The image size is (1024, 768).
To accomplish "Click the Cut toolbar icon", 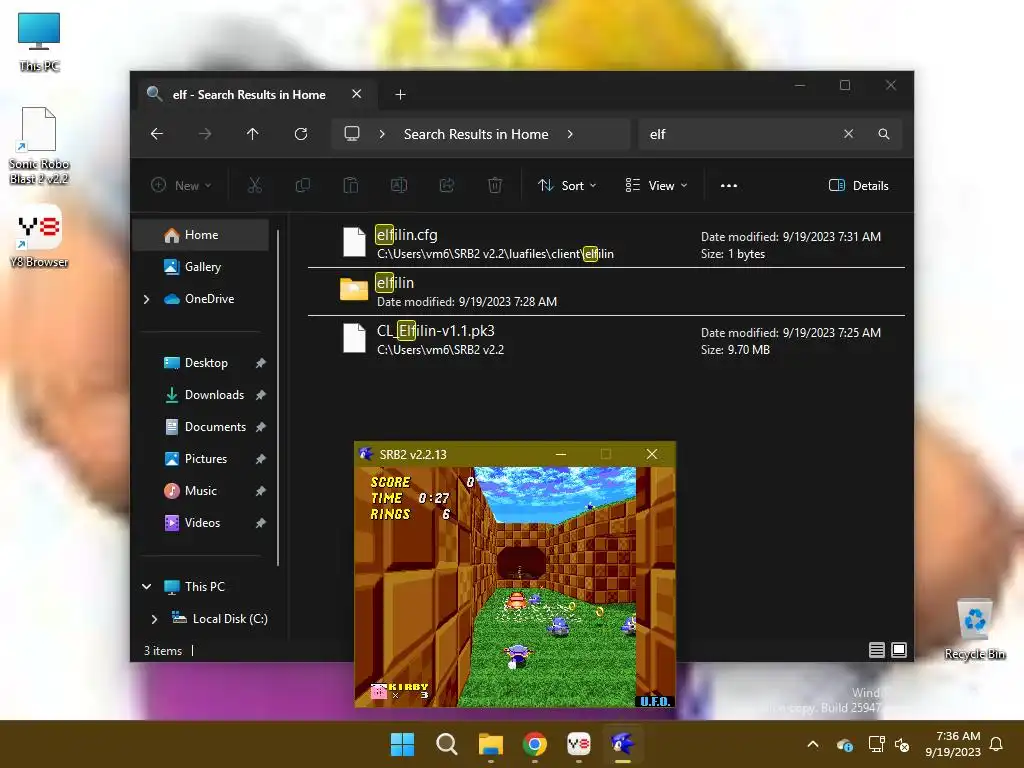I will (255, 185).
